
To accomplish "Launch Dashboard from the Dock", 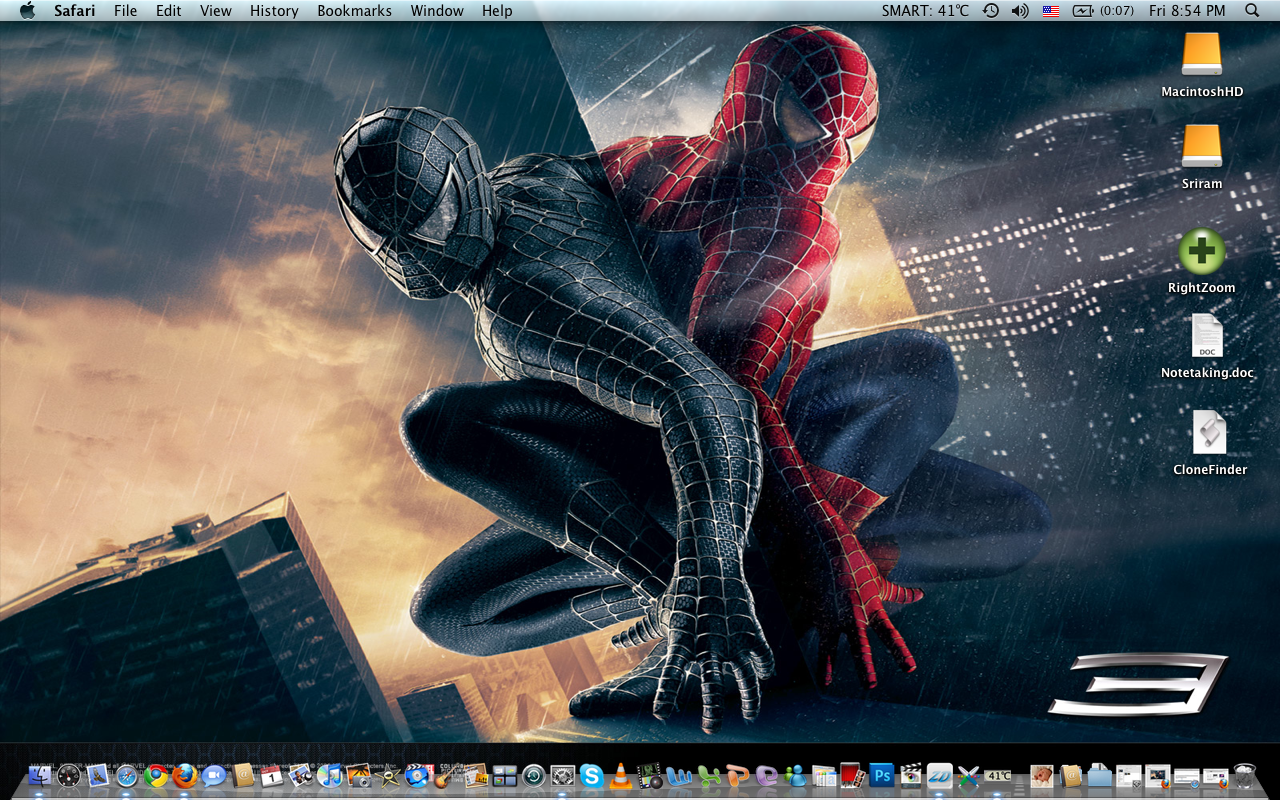I will pyautogui.click(x=69, y=775).
